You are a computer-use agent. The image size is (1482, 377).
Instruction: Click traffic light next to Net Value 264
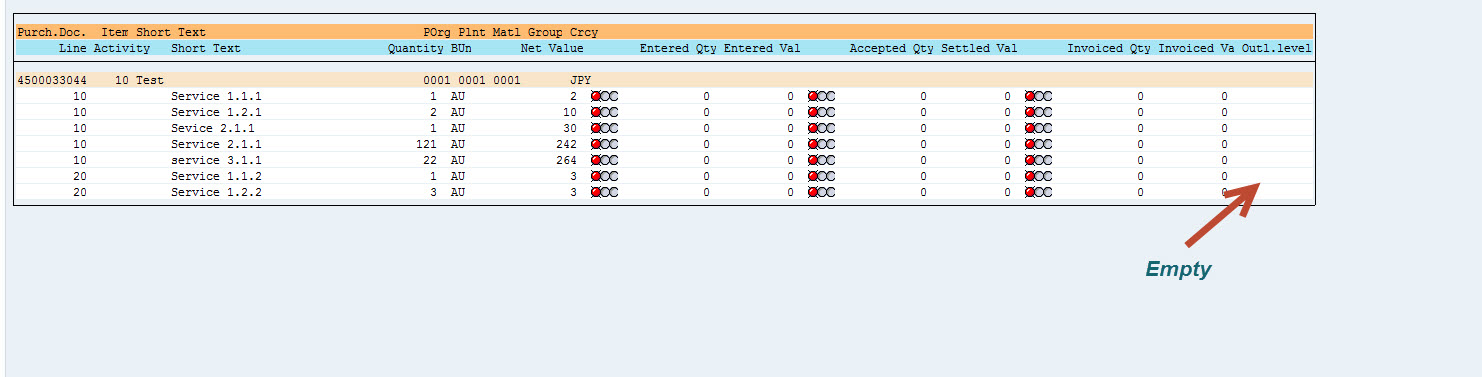point(605,160)
